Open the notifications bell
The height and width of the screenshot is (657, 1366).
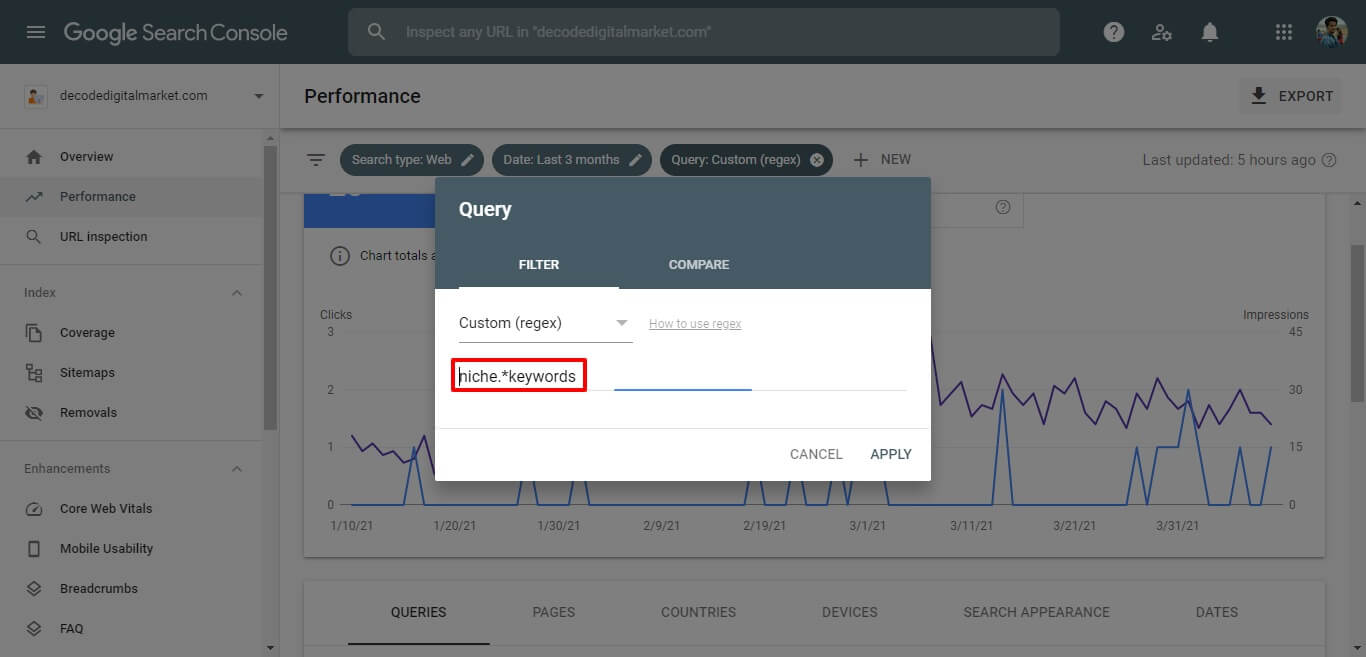click(x=1210, y=32)
